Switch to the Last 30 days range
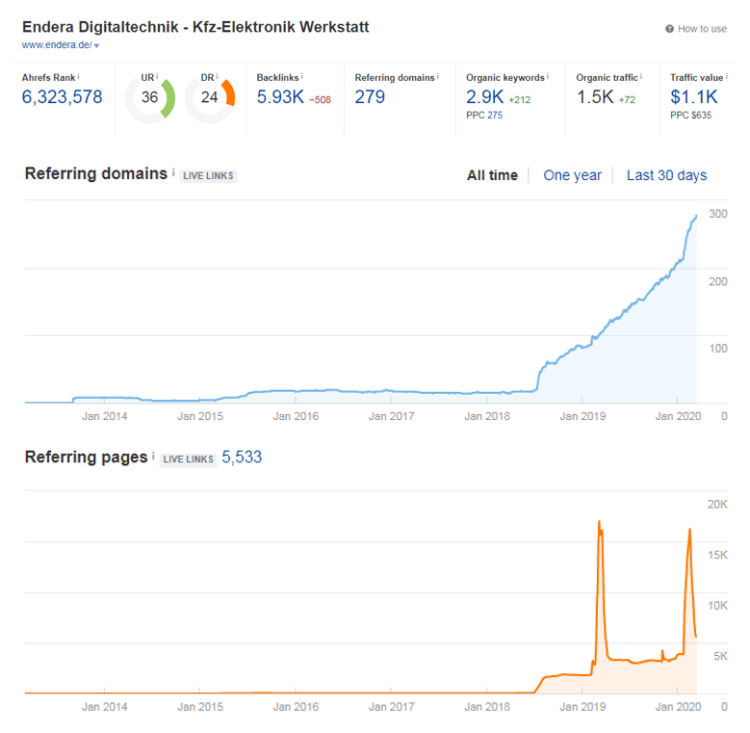 666,176
